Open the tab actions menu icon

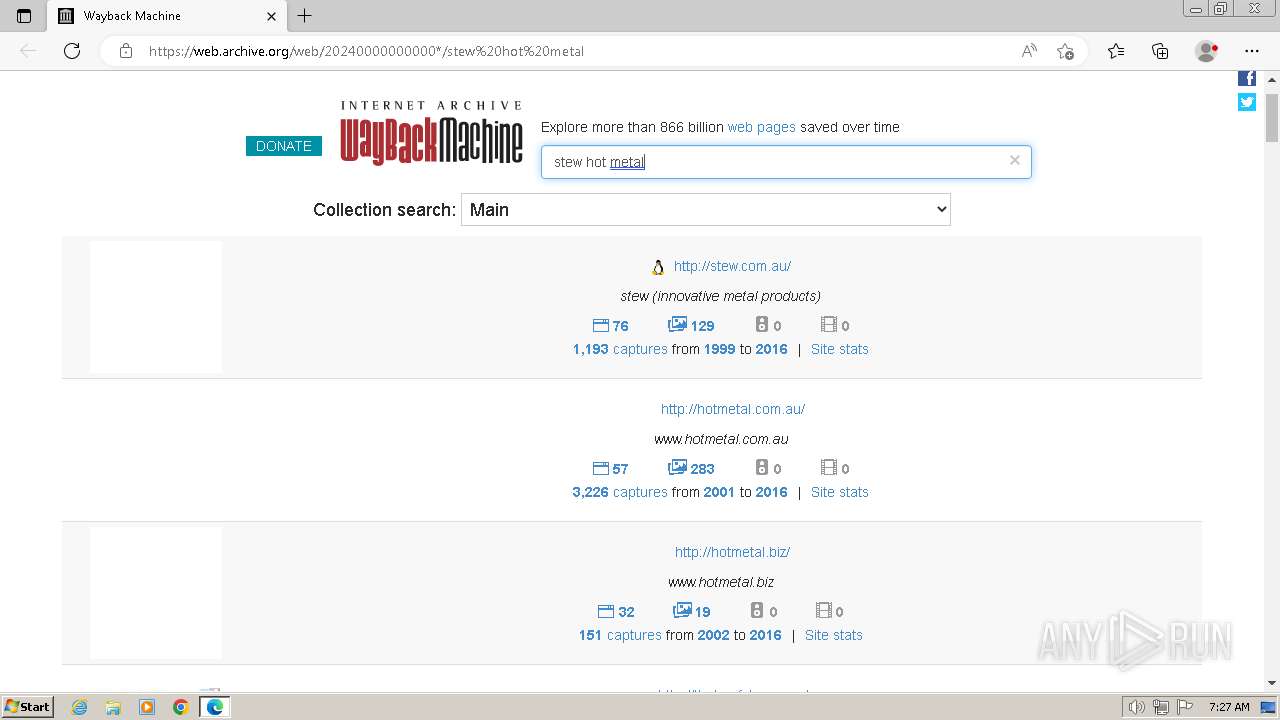[24, 16]
